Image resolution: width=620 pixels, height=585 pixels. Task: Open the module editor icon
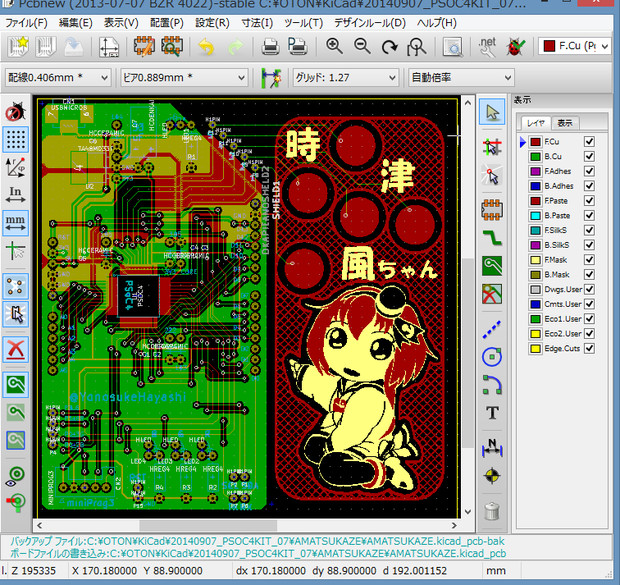pyautogui.click(x=144, y=46)
